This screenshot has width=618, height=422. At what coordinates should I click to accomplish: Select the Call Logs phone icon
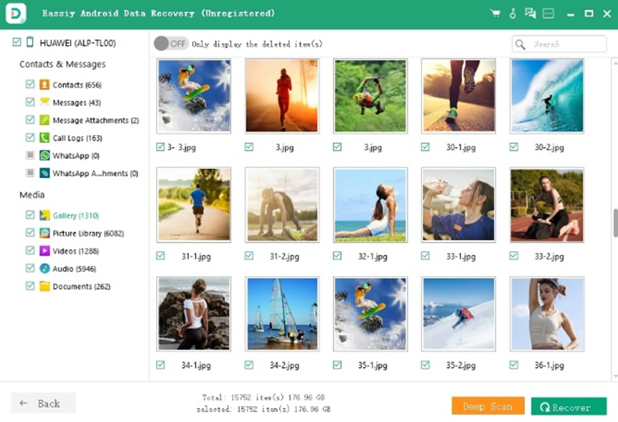pyautogui.click(x=45, y=138)
